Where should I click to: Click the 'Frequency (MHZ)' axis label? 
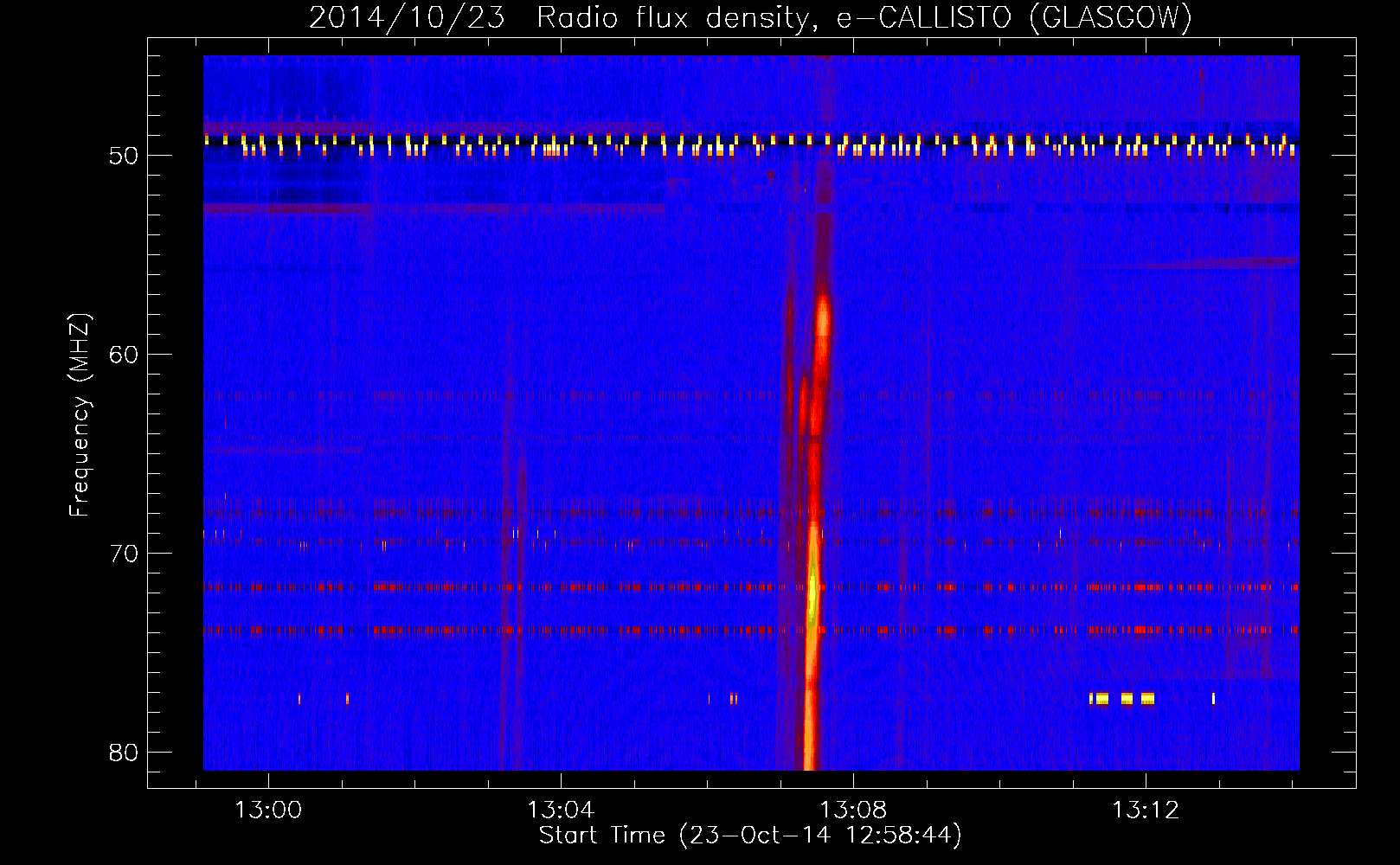pos(80,415)
